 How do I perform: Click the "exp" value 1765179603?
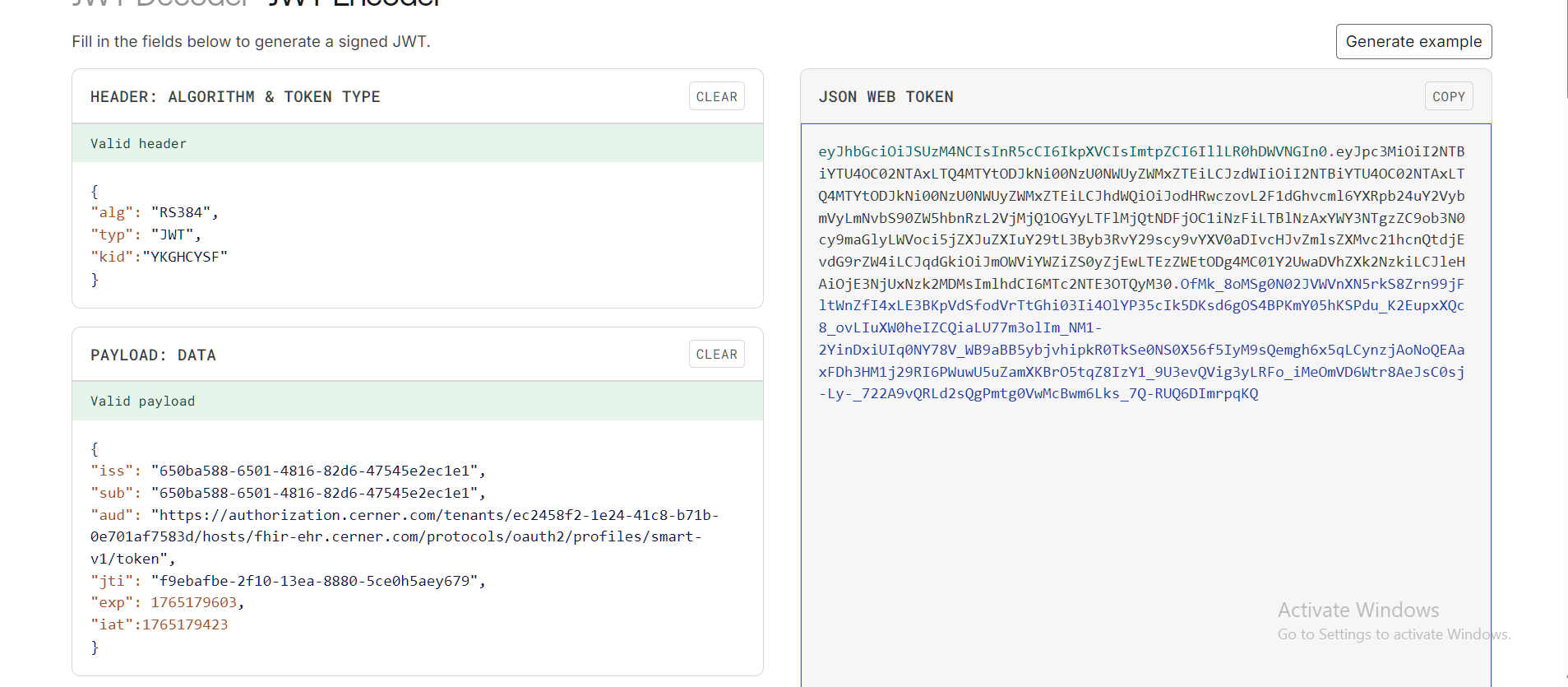(193, 603)
